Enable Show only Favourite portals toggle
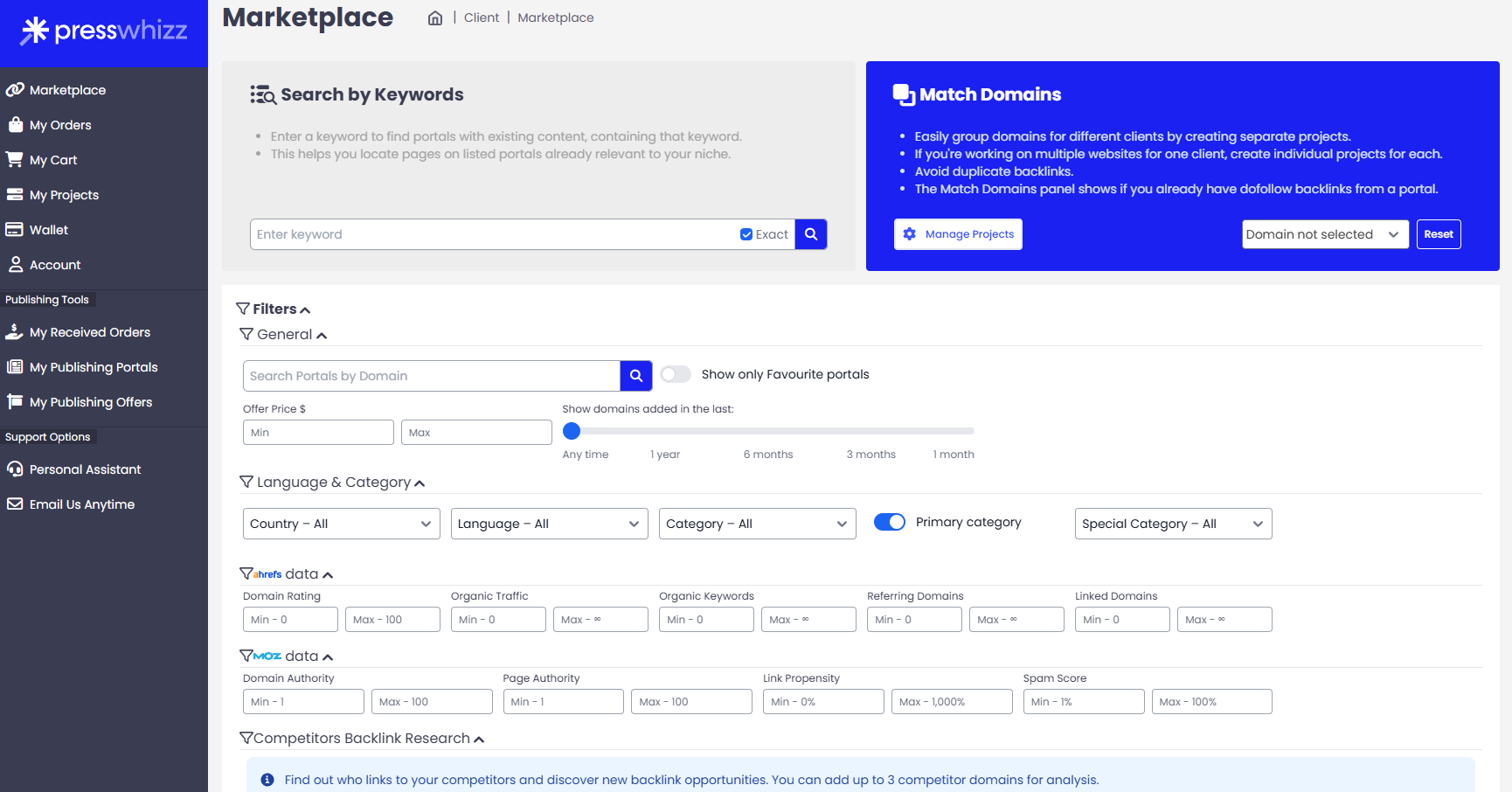Screen dimensions: 1512x792 click(x=676, y=374)
